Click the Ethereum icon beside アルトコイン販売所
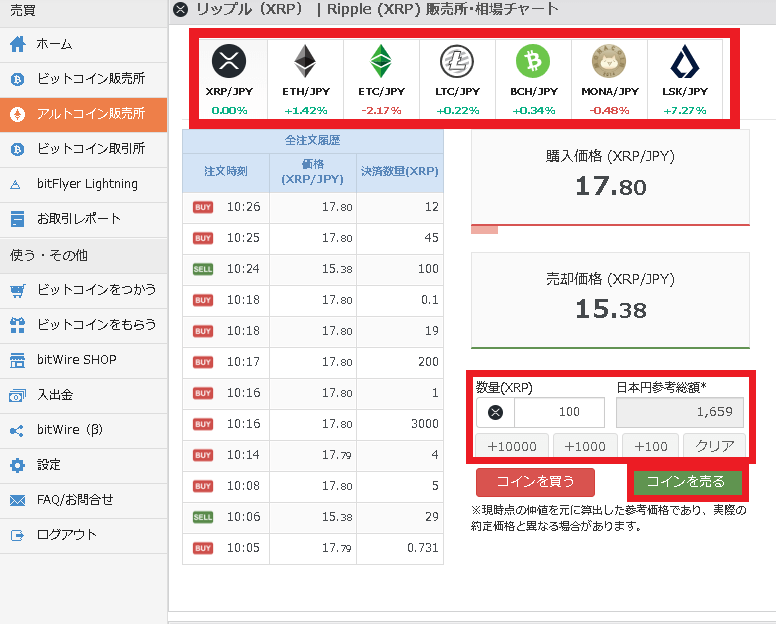 (x=17, y=114)
